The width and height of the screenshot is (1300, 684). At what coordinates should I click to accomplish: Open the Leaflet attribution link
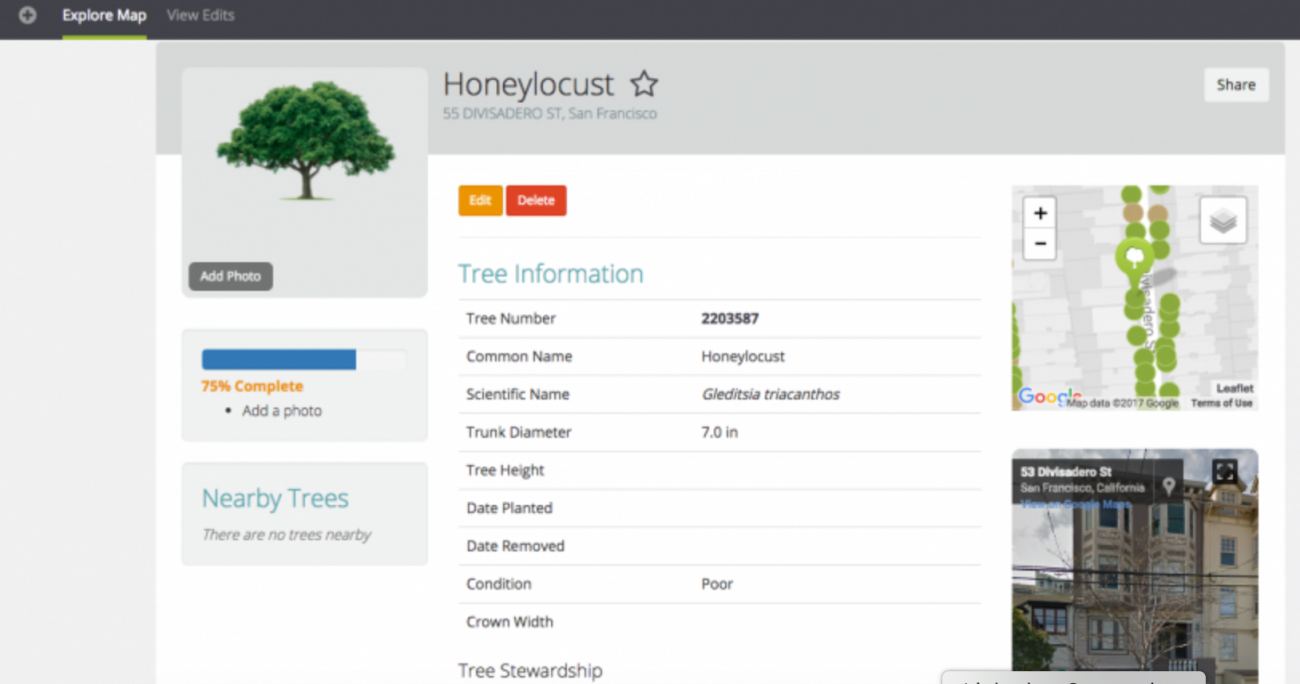[x=1235, y=388]
